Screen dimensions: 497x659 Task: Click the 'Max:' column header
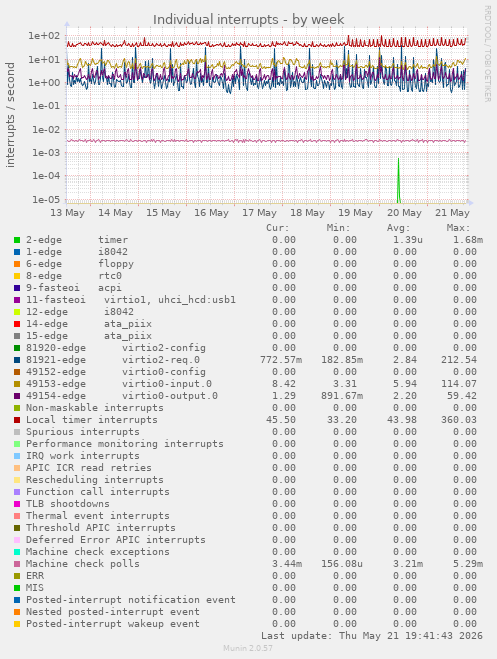[458, 228]
